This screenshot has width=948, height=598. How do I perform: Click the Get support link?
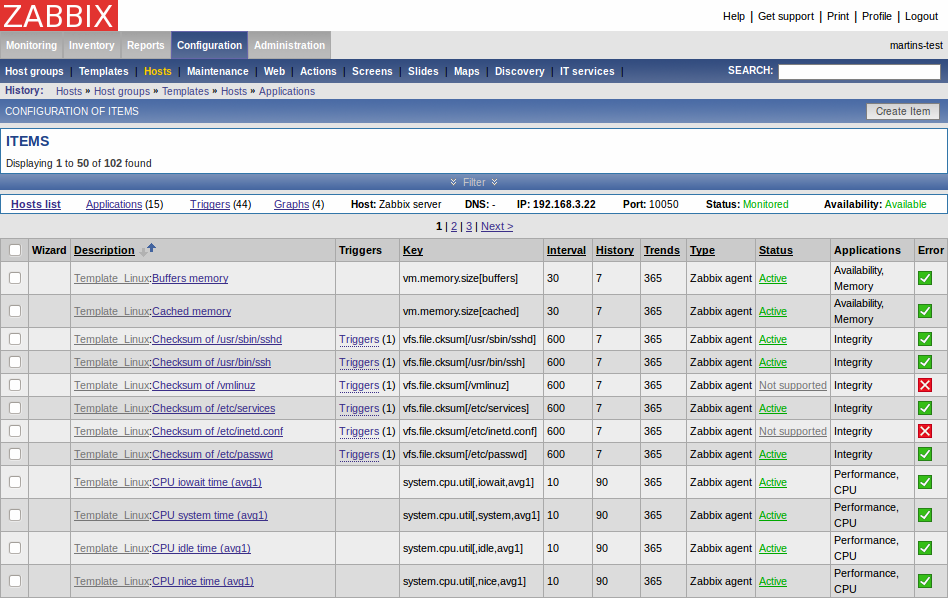point(786,16)
